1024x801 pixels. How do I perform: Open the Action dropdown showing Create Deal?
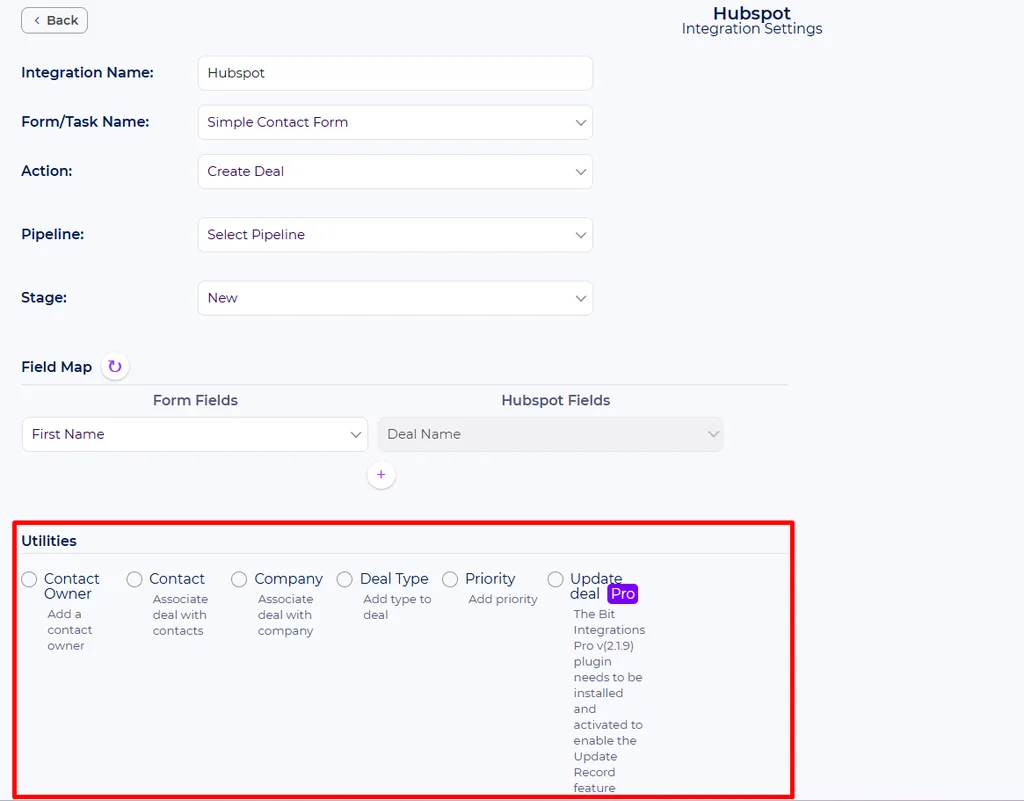[395, 172]
